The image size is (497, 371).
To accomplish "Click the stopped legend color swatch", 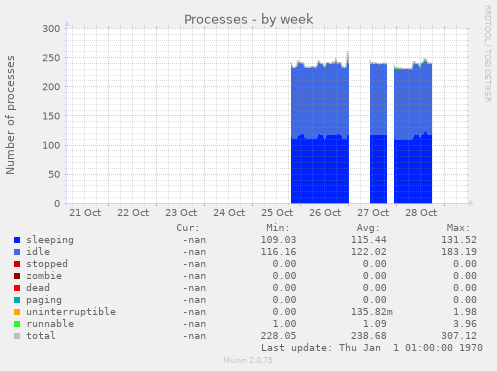I will click(x=17, y=264).
